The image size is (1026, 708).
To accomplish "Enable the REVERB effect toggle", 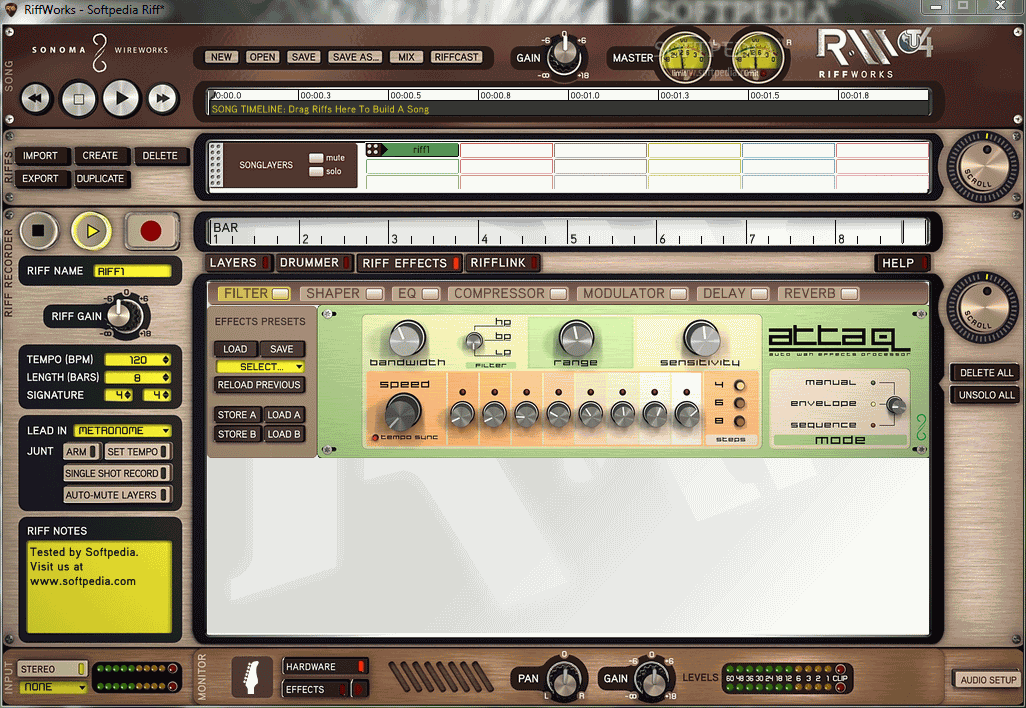I will 849,294.
